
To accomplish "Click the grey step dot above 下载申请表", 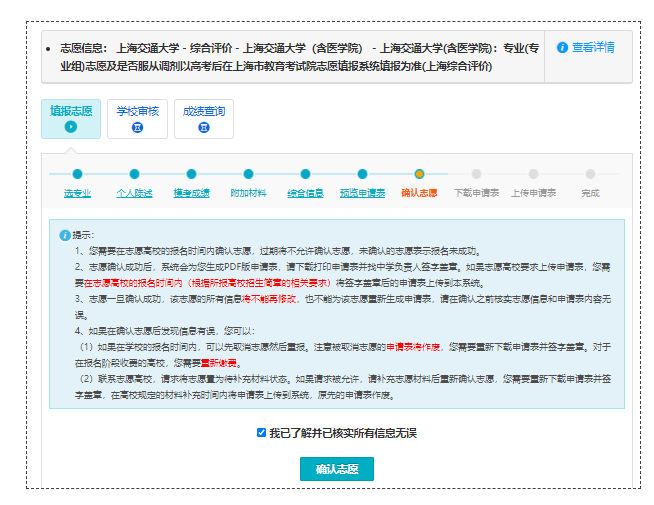I will click(x=476, y=174).
